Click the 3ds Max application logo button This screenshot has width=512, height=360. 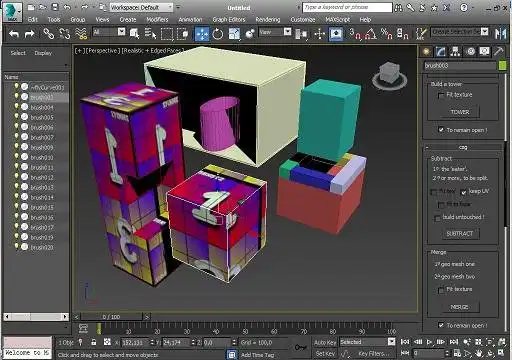(12, 12)
